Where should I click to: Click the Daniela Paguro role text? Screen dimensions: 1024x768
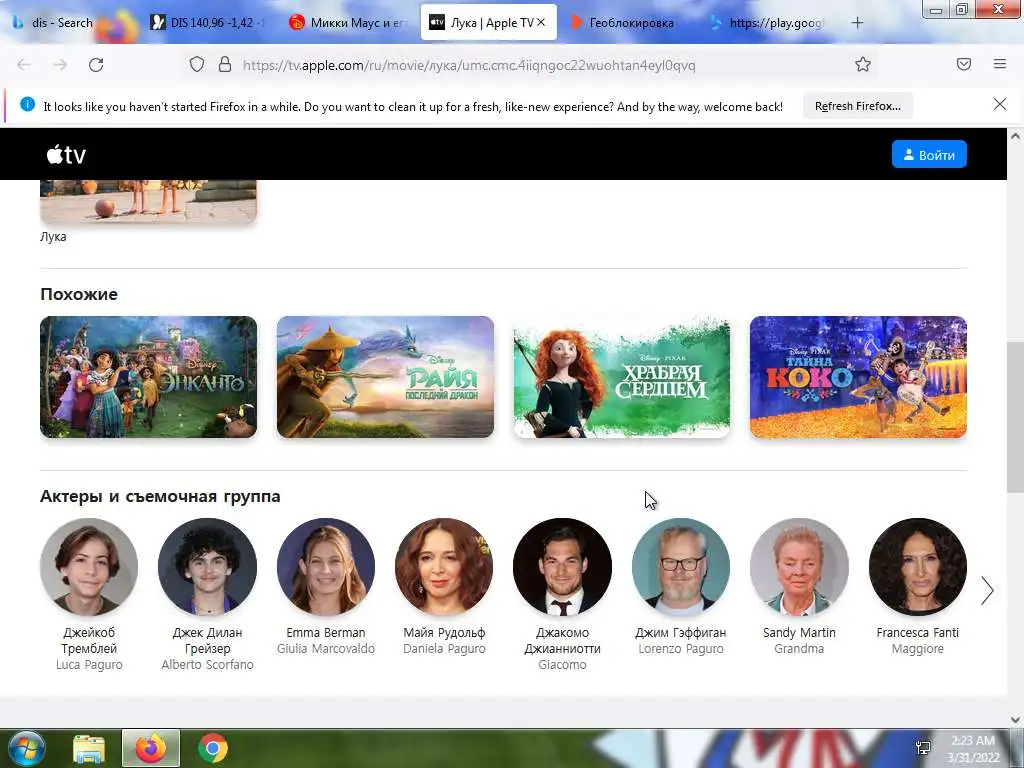[x=444, y=649]
